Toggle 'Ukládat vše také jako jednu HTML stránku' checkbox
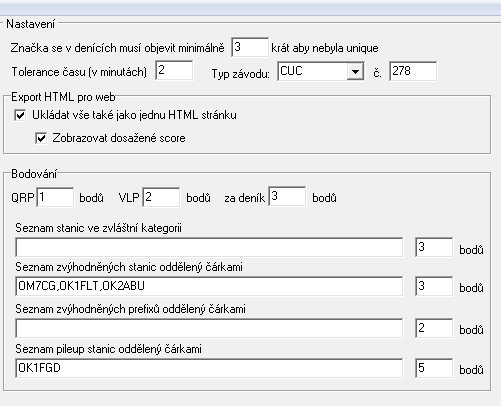This screenshot has width=501, height=406. pos(20,115)
